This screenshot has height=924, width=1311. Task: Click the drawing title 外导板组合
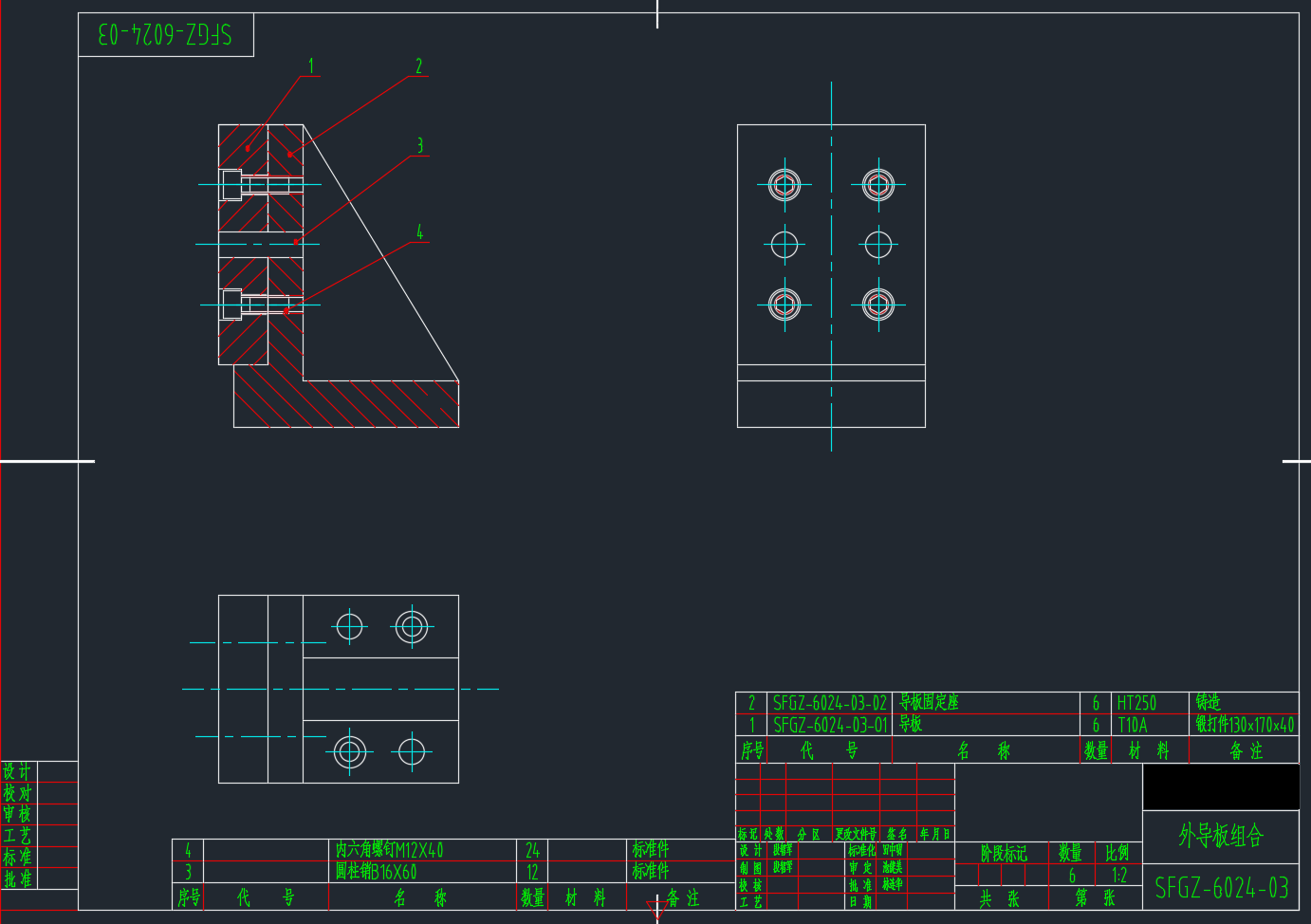(1220, 836)
